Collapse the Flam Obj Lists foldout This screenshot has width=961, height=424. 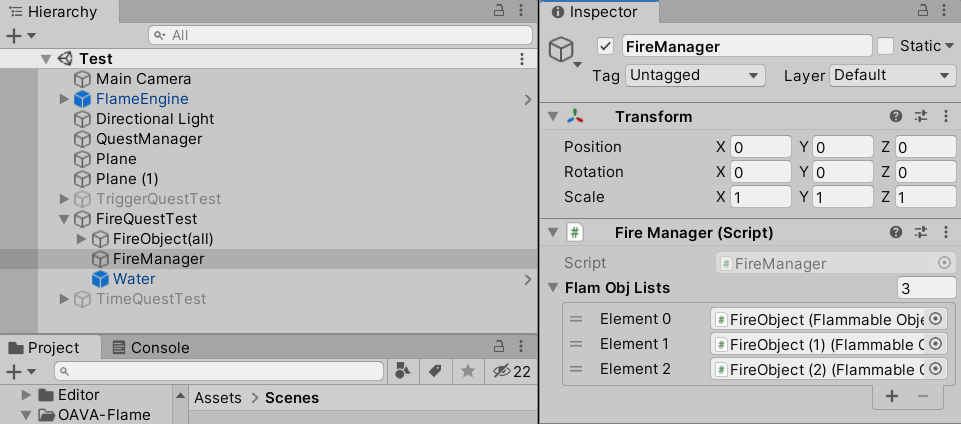tap(553, 288)
